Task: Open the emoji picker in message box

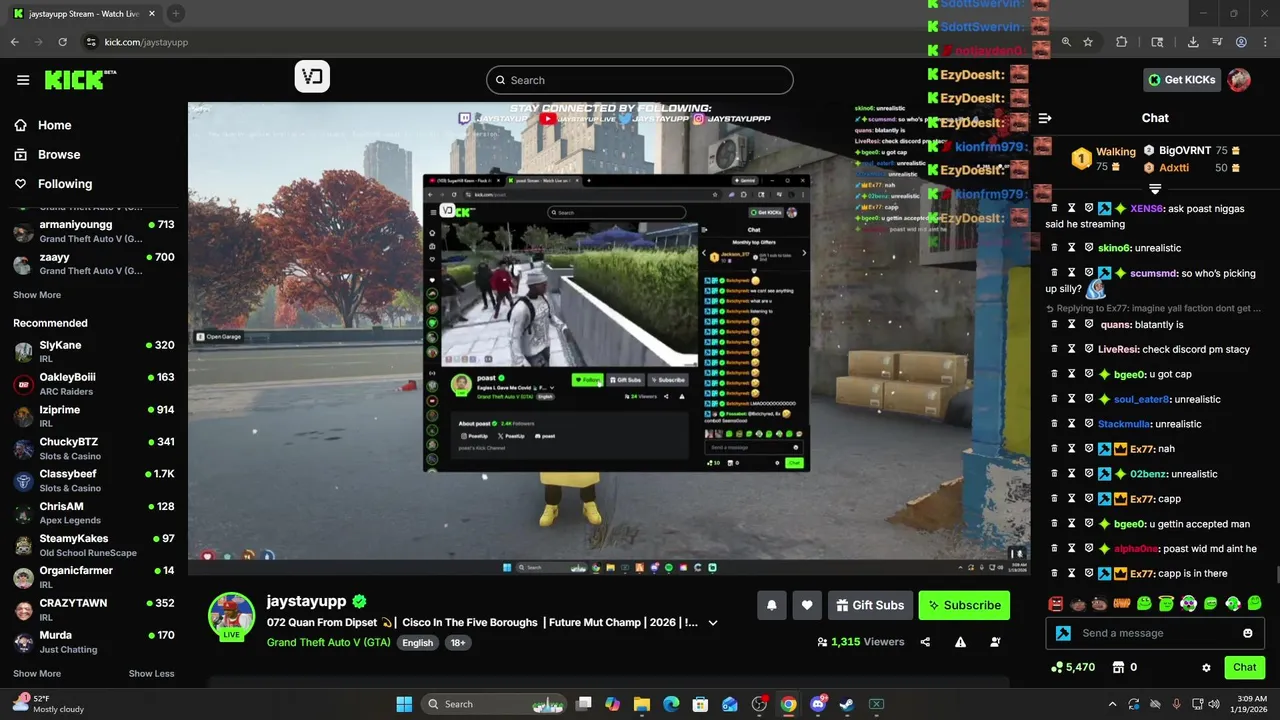Action: click(1247, 633)
